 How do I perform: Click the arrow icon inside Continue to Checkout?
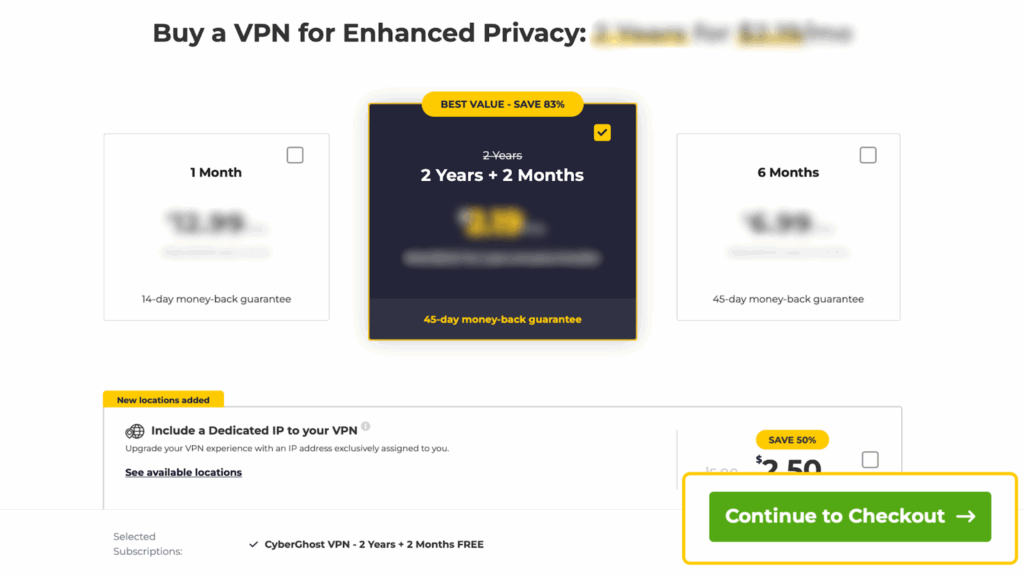(965, 516)
